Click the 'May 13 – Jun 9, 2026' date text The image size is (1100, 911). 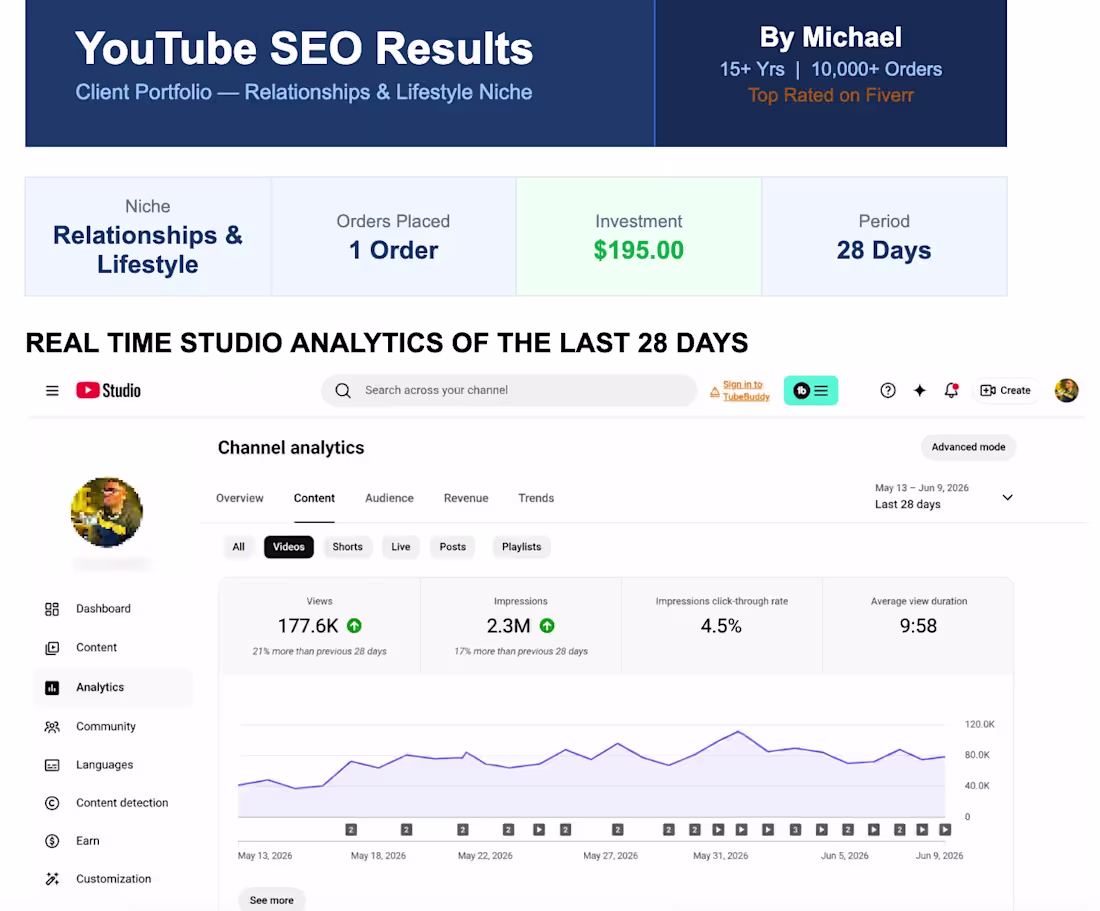(922, 488)
